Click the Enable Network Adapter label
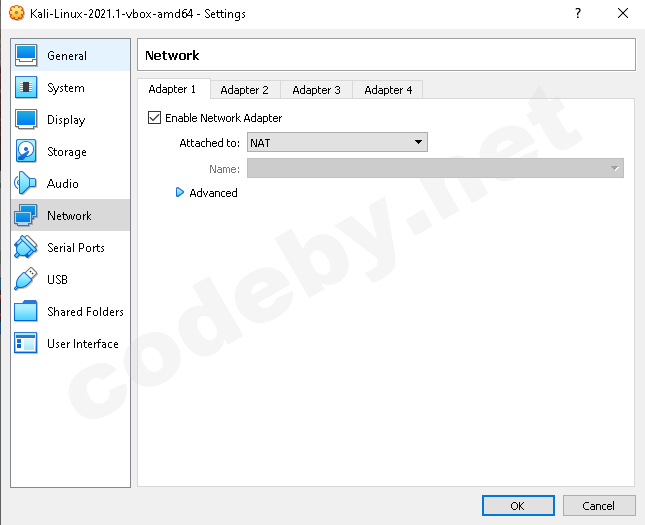Viewport: 645px width, 525px height. (224, 118)
